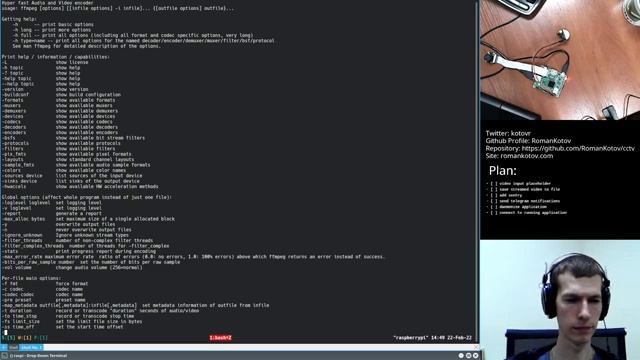The width and height of the screenshot is (640, 360).
Task: Click the '-demuxers show available demuxers' line
Action: pyautogui.click(x=60, y=111)
